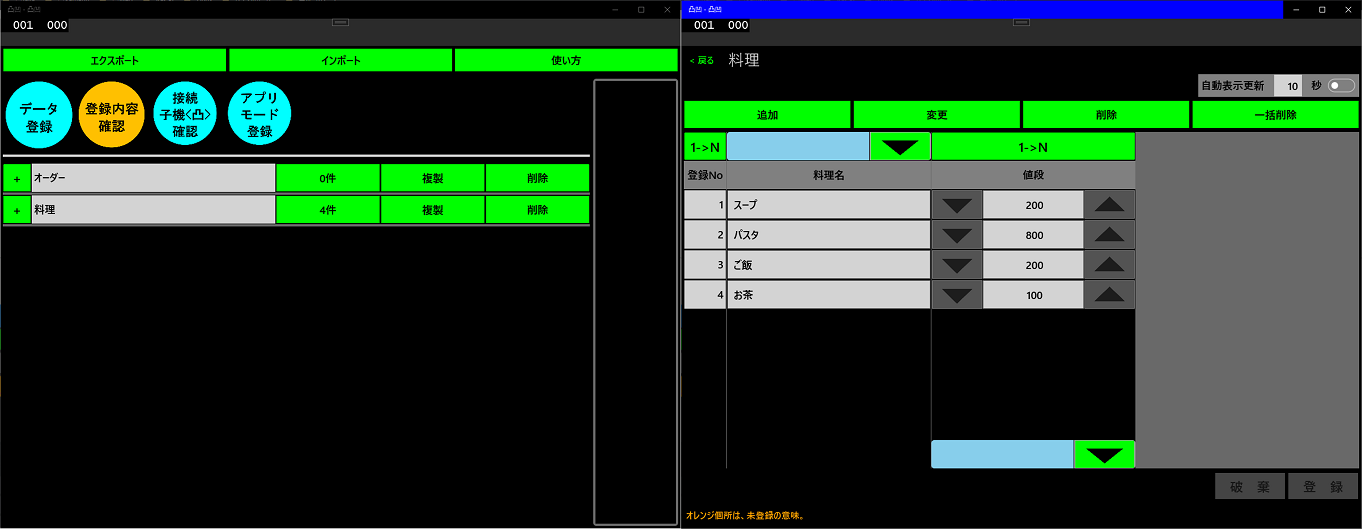Click 複製 for the 料理 row
This screenshot has height=529, width=1362.
point(432,210)
